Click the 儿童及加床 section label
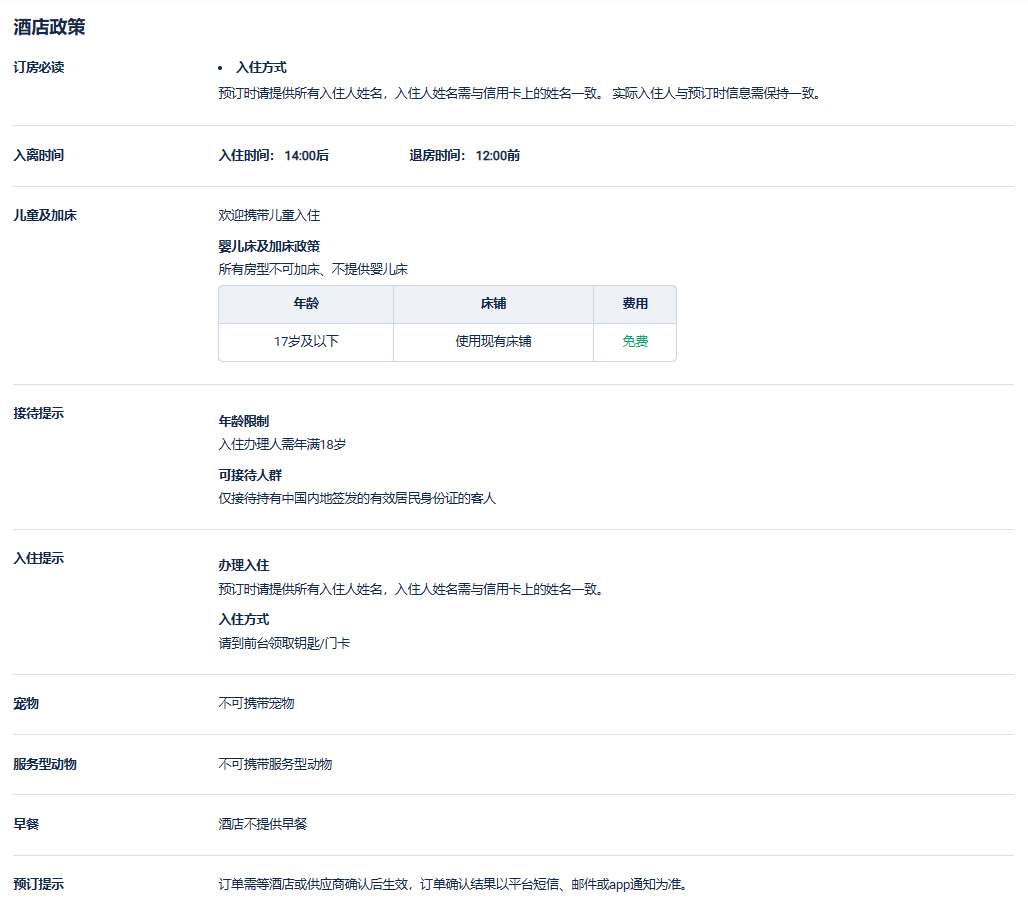 pyautogui.click(x=45, y=216)
